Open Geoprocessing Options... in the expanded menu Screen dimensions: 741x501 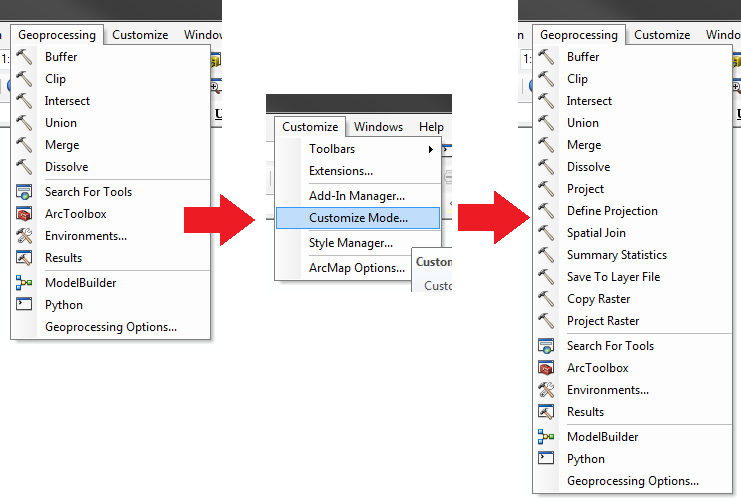click(x=632, y=481)
